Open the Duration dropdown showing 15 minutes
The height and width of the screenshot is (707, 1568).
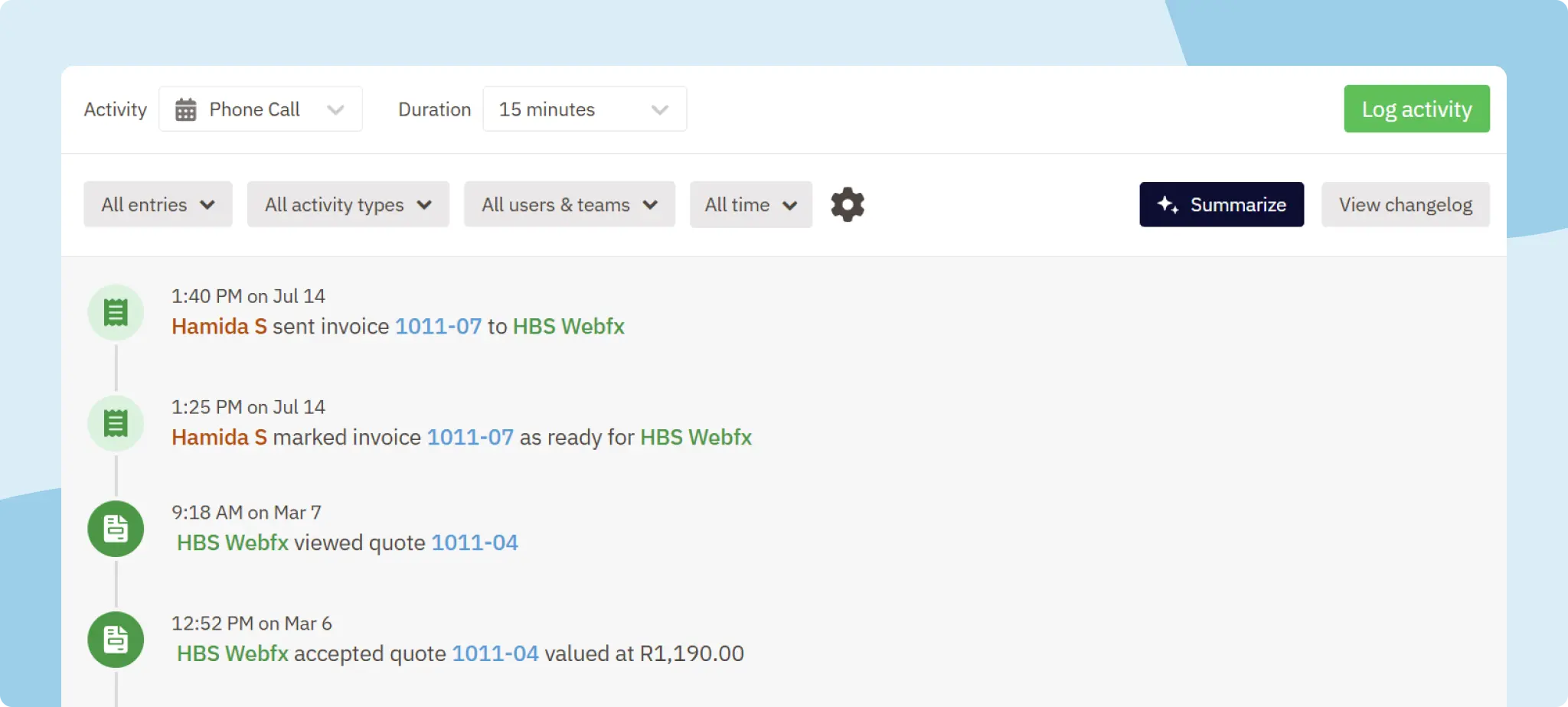pos(584,109)
